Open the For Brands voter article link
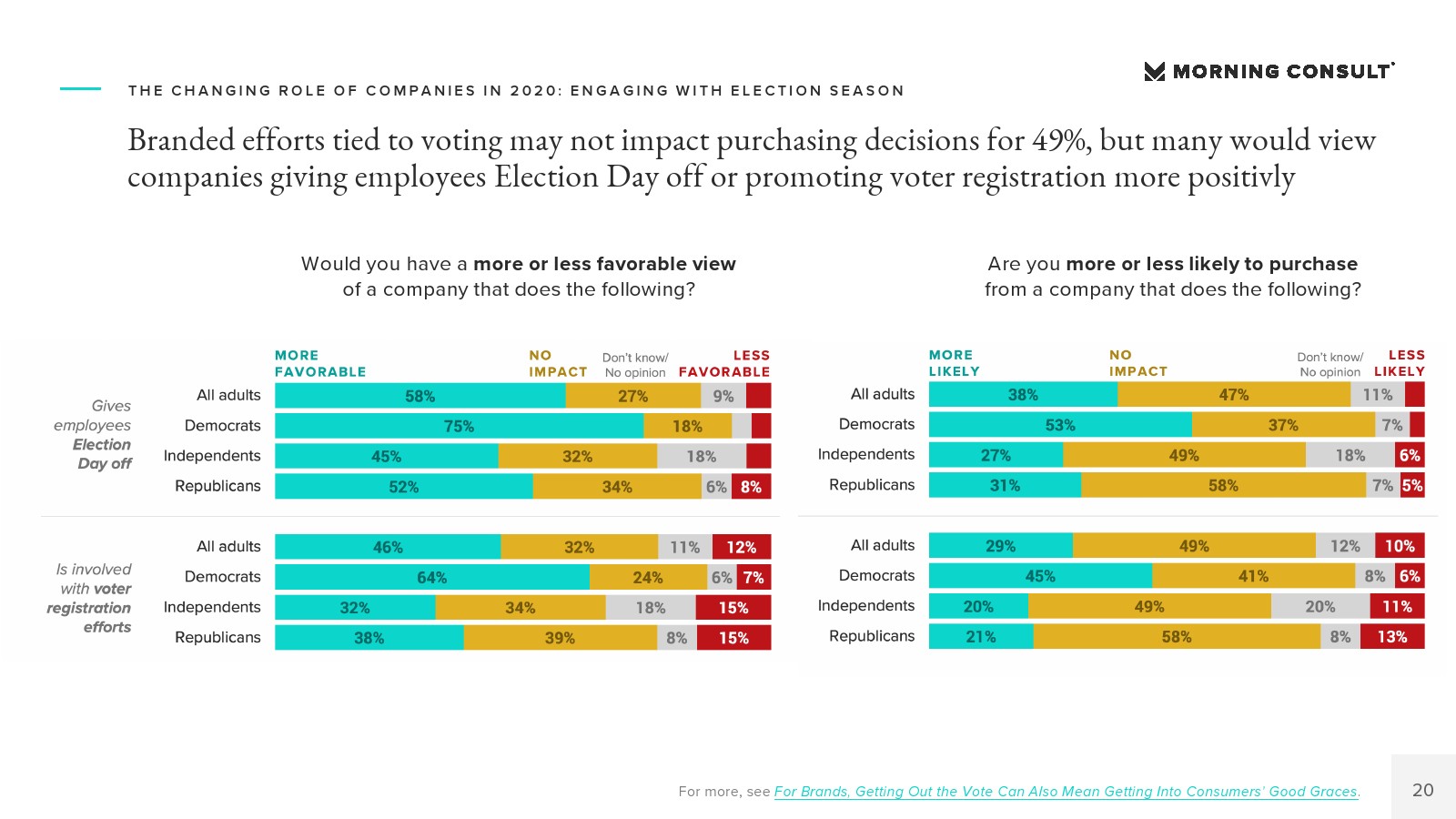1456x819 pixels. pyautogui.click(x=1066, y=792)
